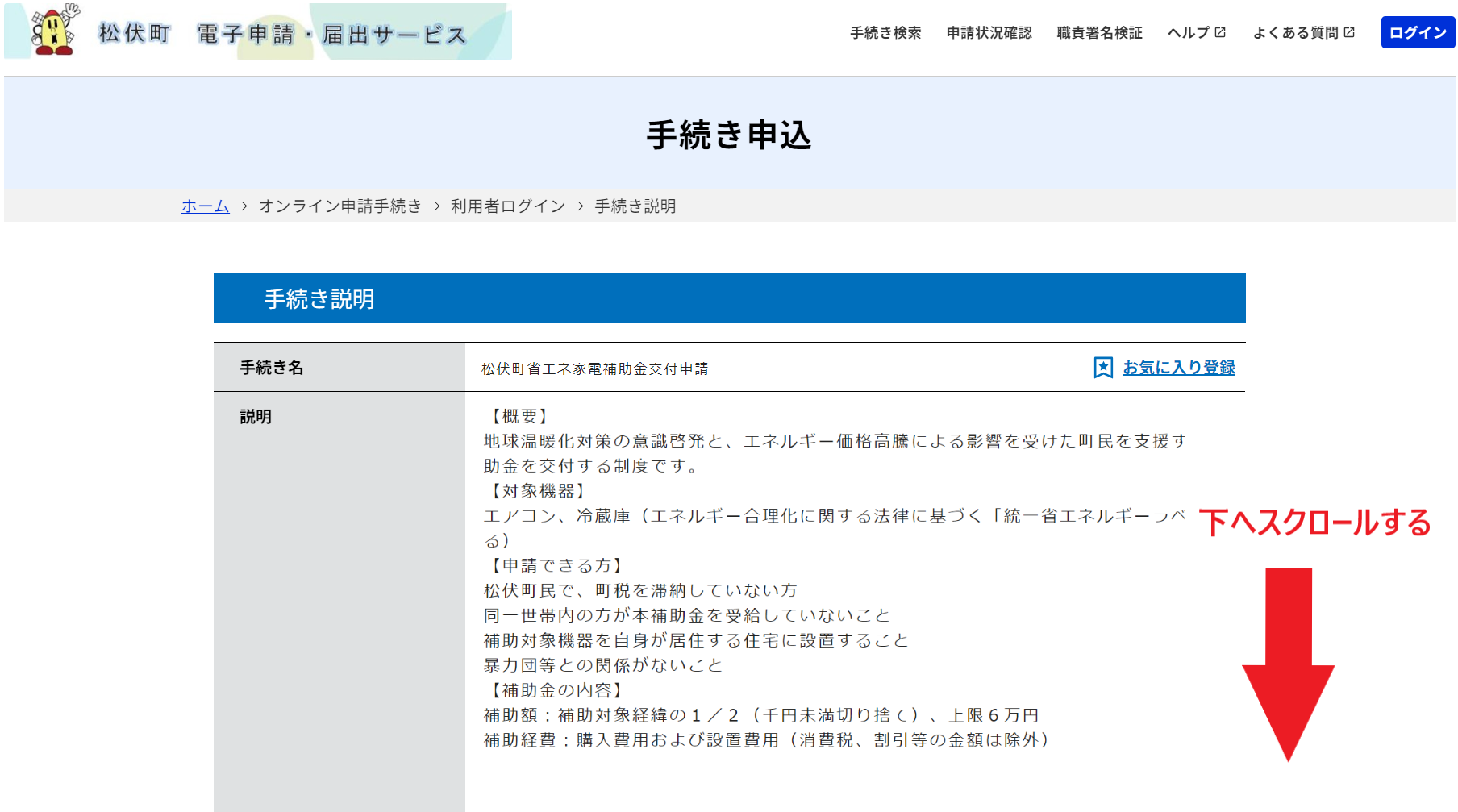Screen dimensions: 1458x812
Task: Click breadcrumb text 手続き説明
Action: [x=635, y=206]
